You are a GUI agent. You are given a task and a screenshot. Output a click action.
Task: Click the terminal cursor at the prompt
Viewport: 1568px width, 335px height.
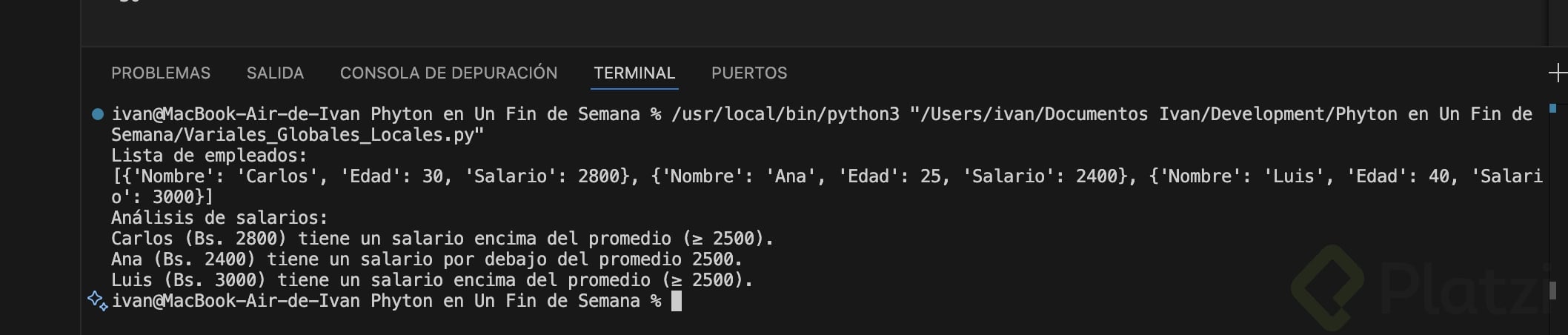point(676,301)
